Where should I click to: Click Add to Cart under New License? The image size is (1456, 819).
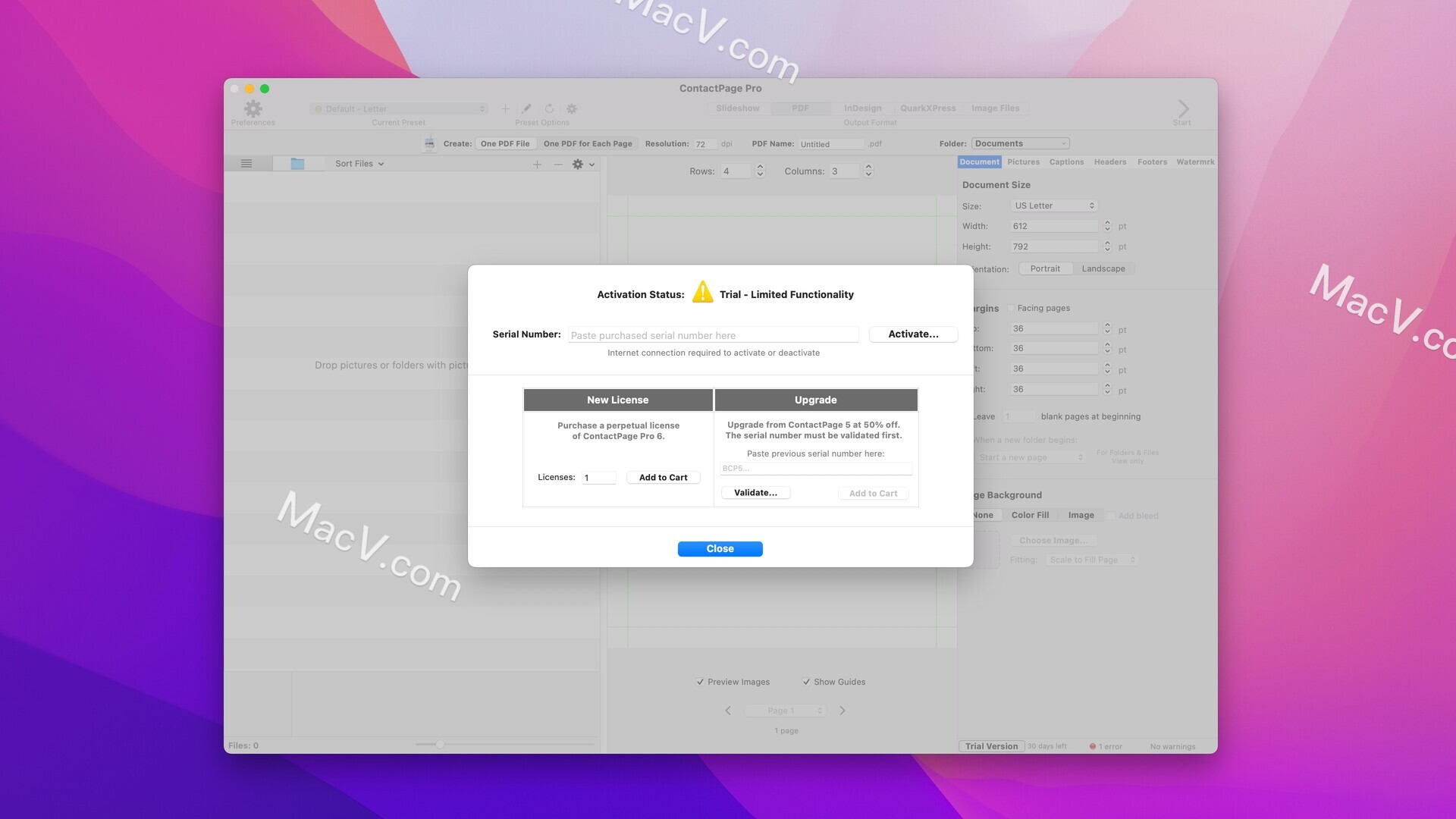coord(663,477)
